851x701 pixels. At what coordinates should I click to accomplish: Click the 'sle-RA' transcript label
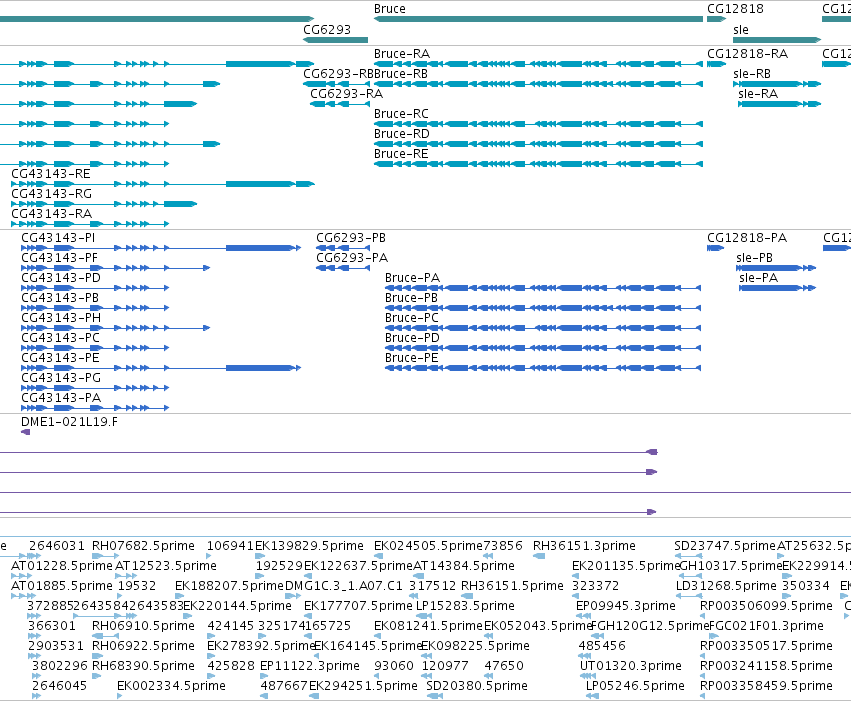tap(758, 94)
